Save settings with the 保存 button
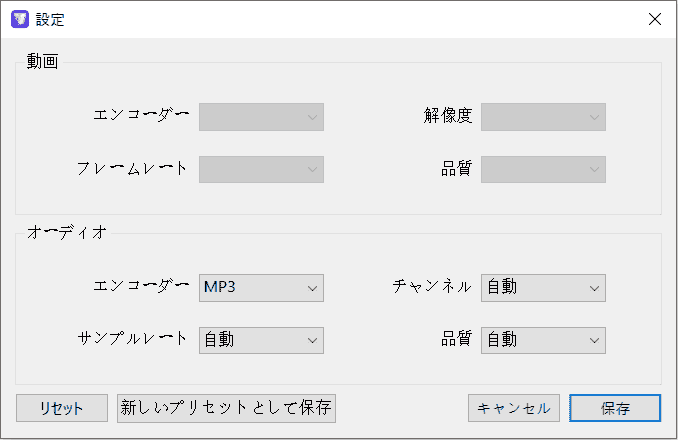The image size is (678, 440). pos(615,408)
